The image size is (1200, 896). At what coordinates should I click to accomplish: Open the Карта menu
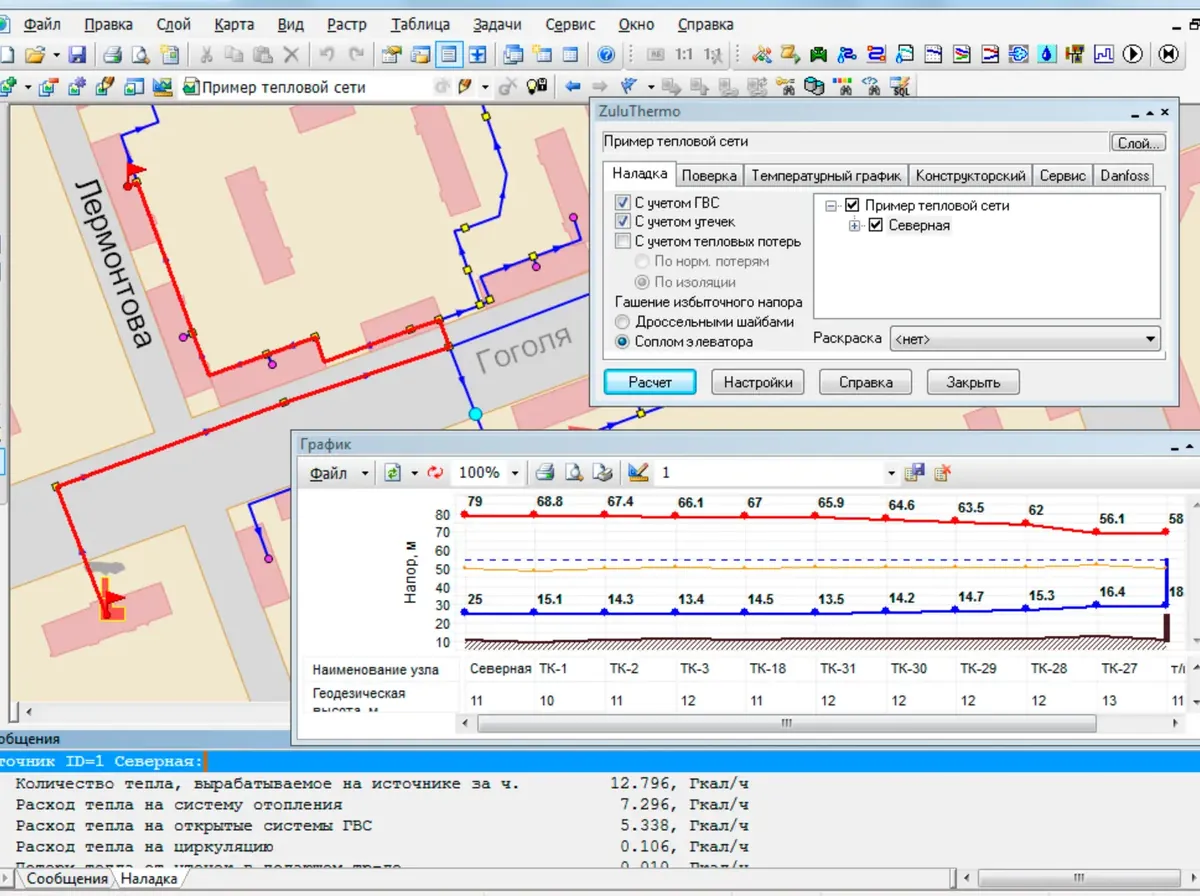pos(233,24)
